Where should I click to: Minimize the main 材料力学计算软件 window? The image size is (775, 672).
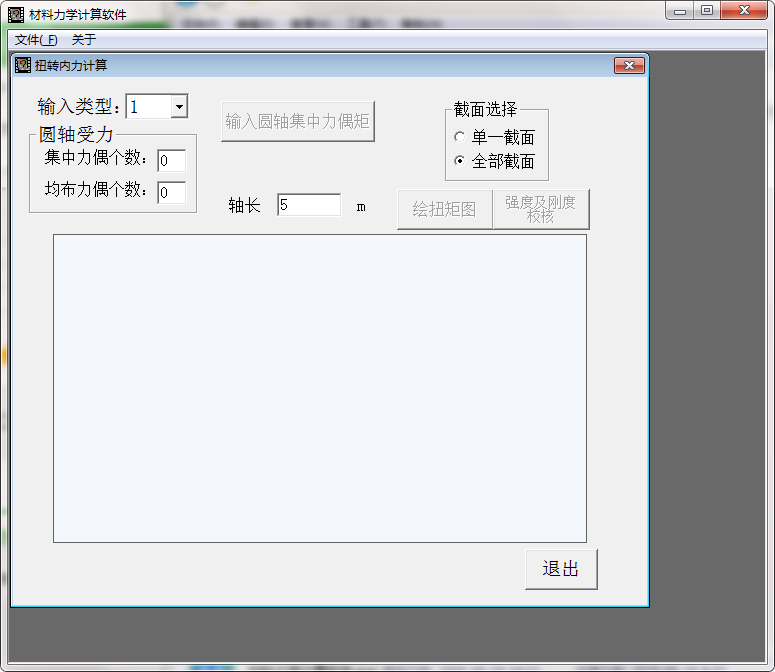point(680,11)
